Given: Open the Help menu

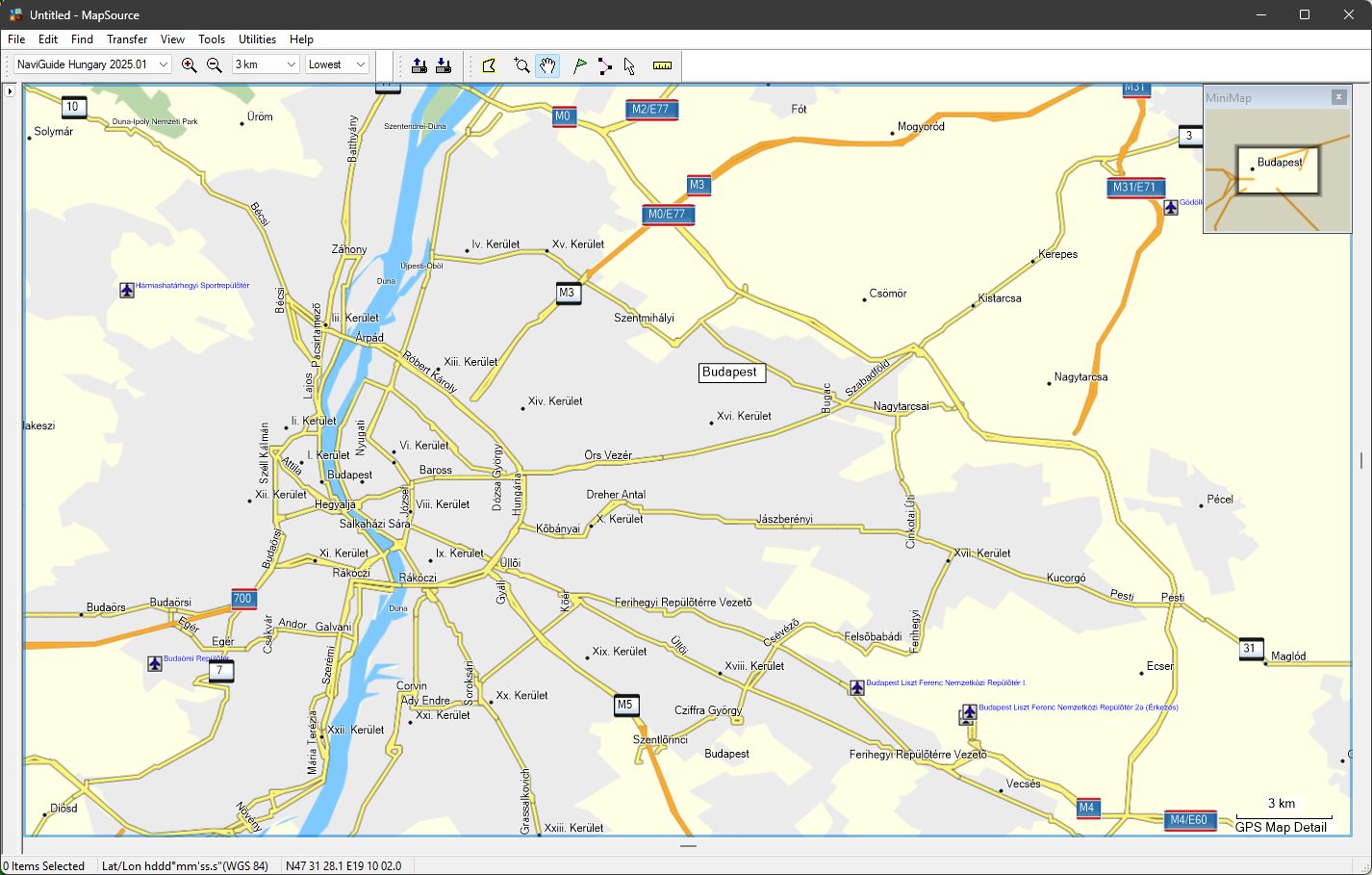Looking at the screenshot, I should point(301,39).
